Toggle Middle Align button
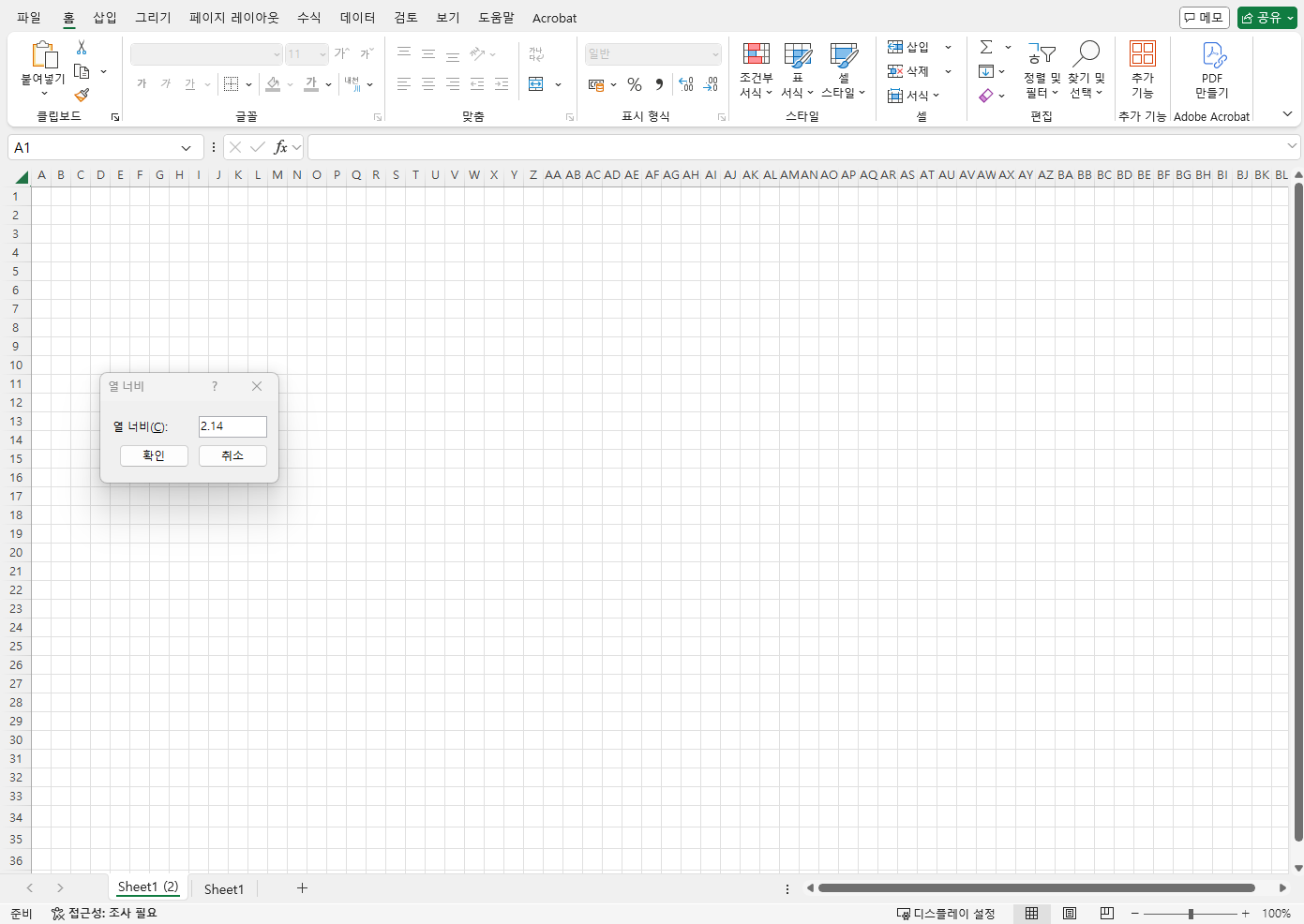1304x924 pixels. click(428, 53)
